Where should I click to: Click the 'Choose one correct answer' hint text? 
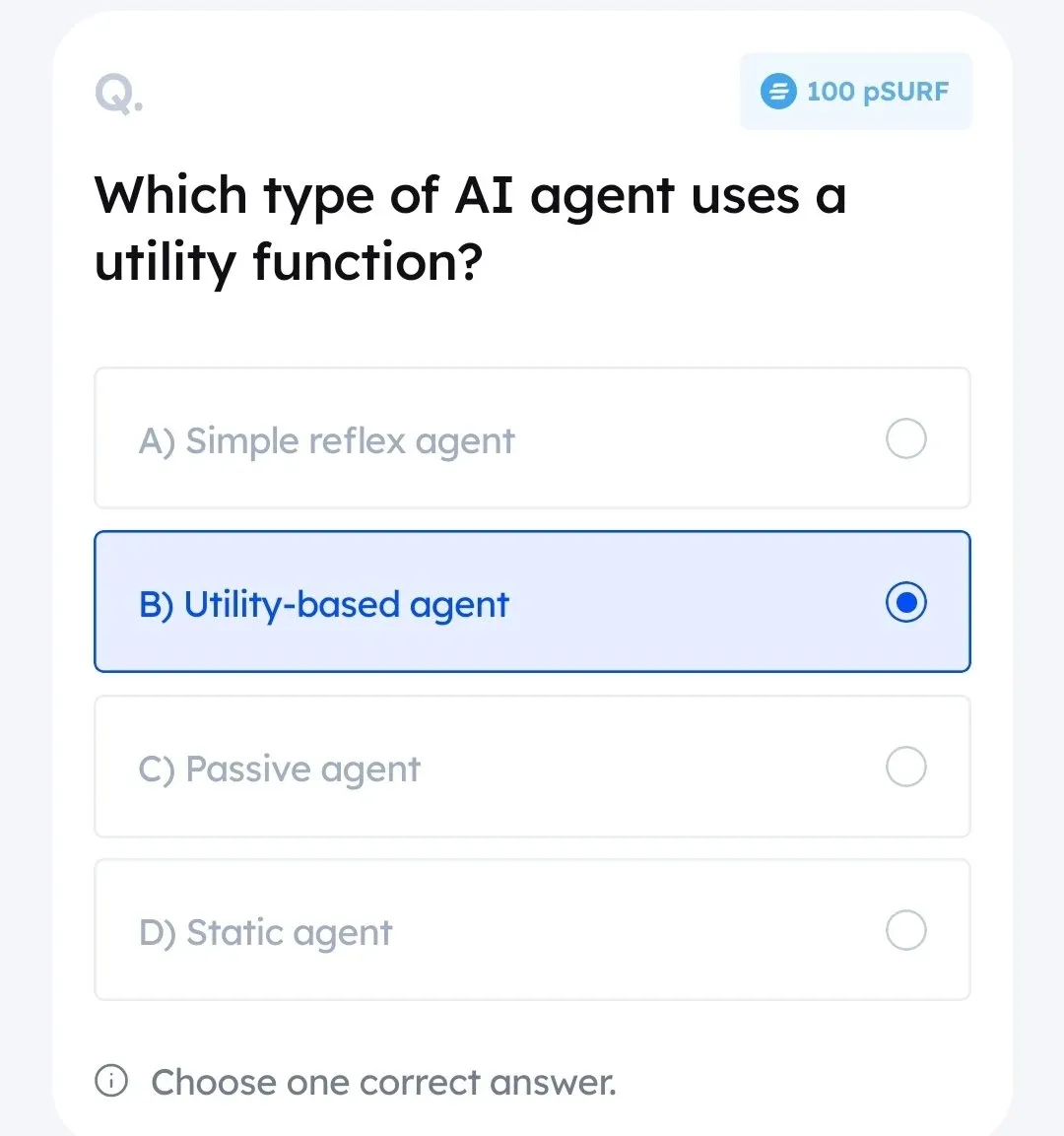(383, 1081)
